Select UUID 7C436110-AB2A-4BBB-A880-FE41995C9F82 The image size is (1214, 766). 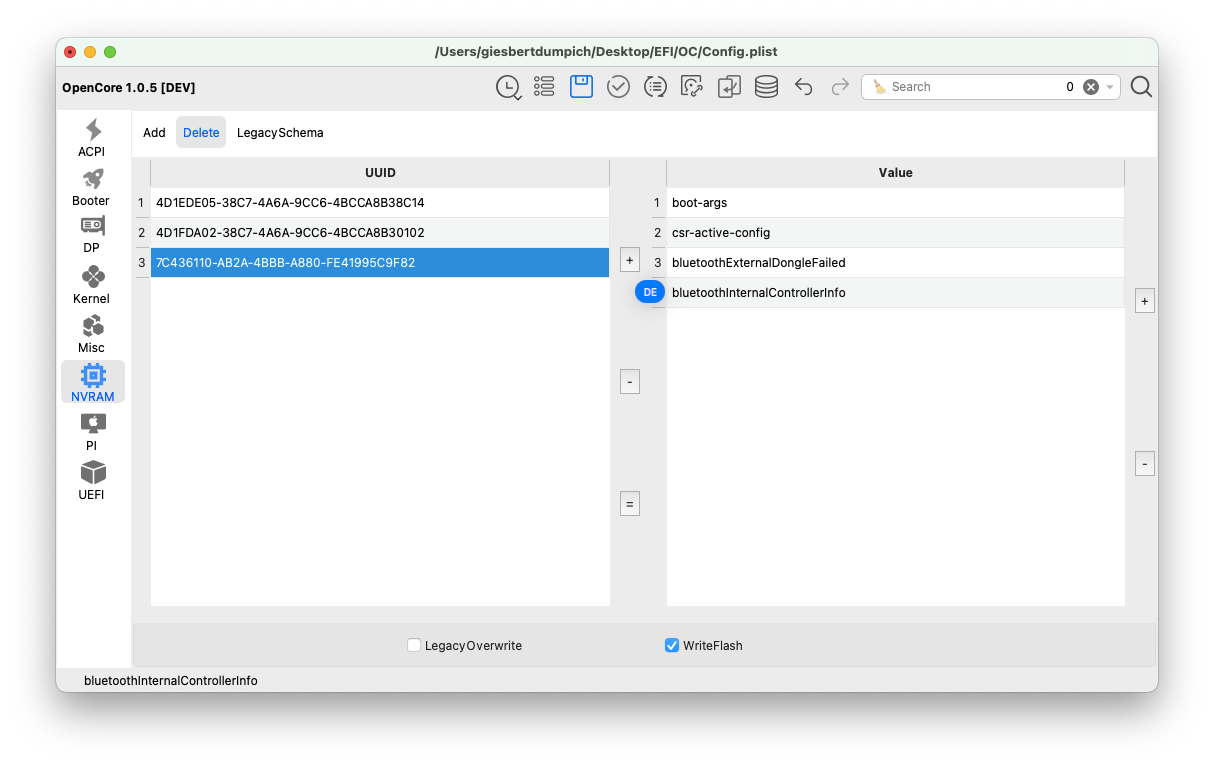[x=380, y=263]
